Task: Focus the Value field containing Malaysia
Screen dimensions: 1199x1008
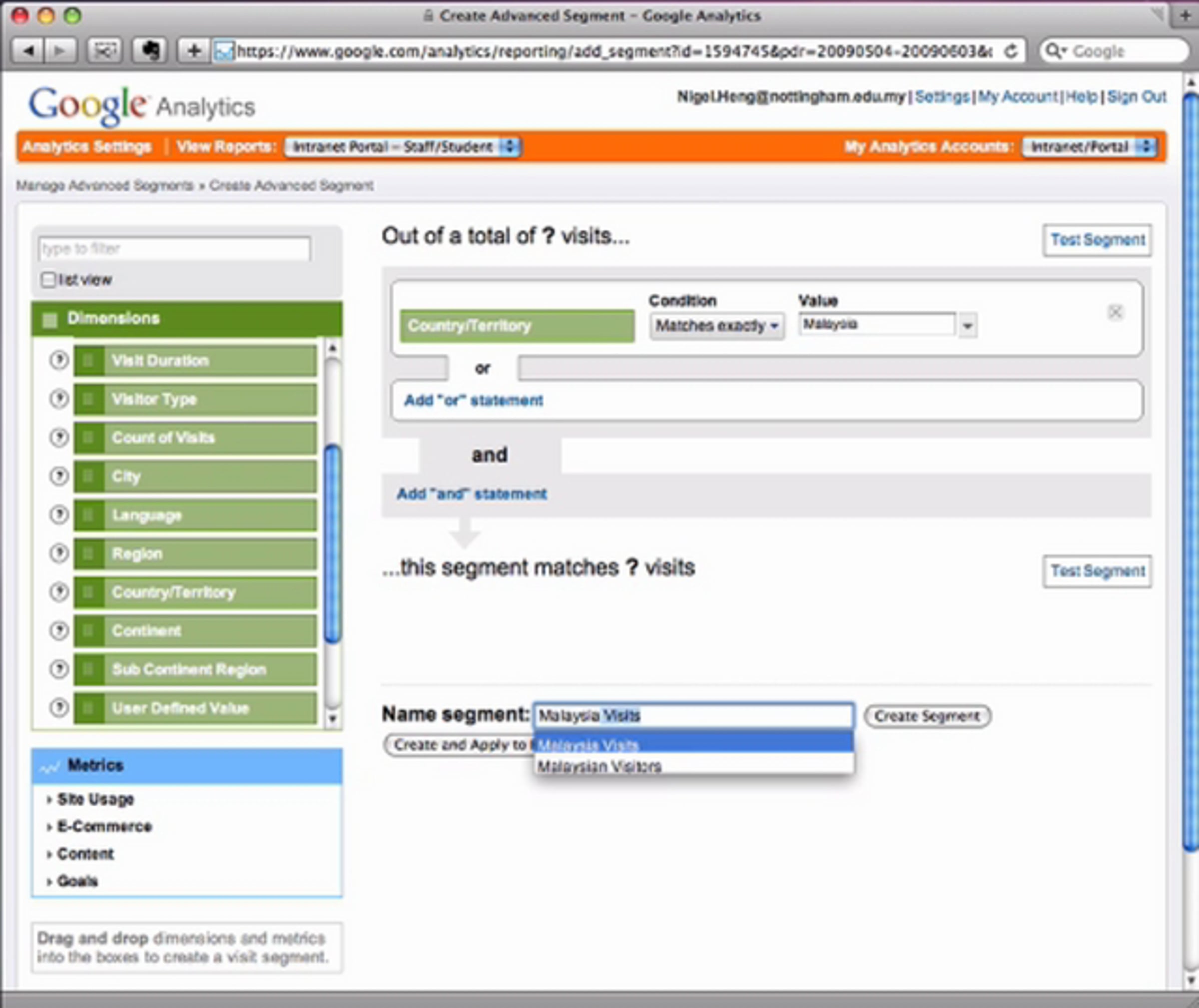Action: tap(877, 325)
